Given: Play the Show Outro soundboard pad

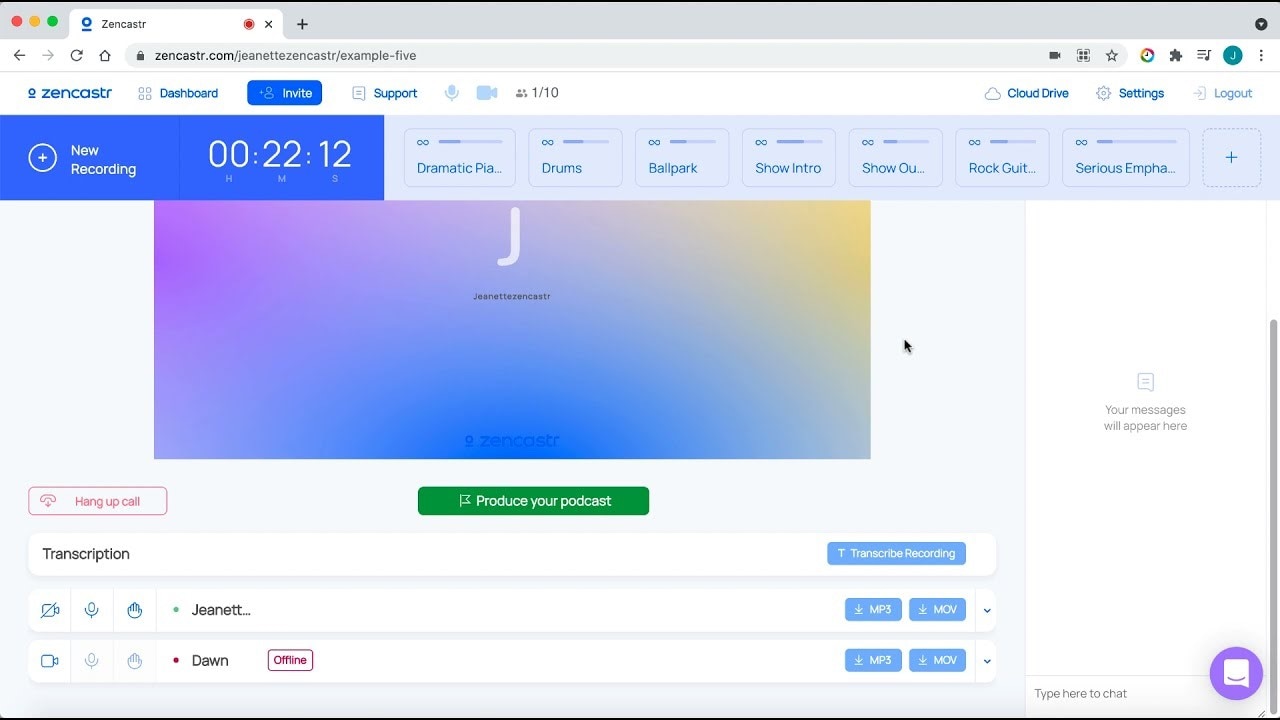Looking at the screenshot, I should point(896,158).
